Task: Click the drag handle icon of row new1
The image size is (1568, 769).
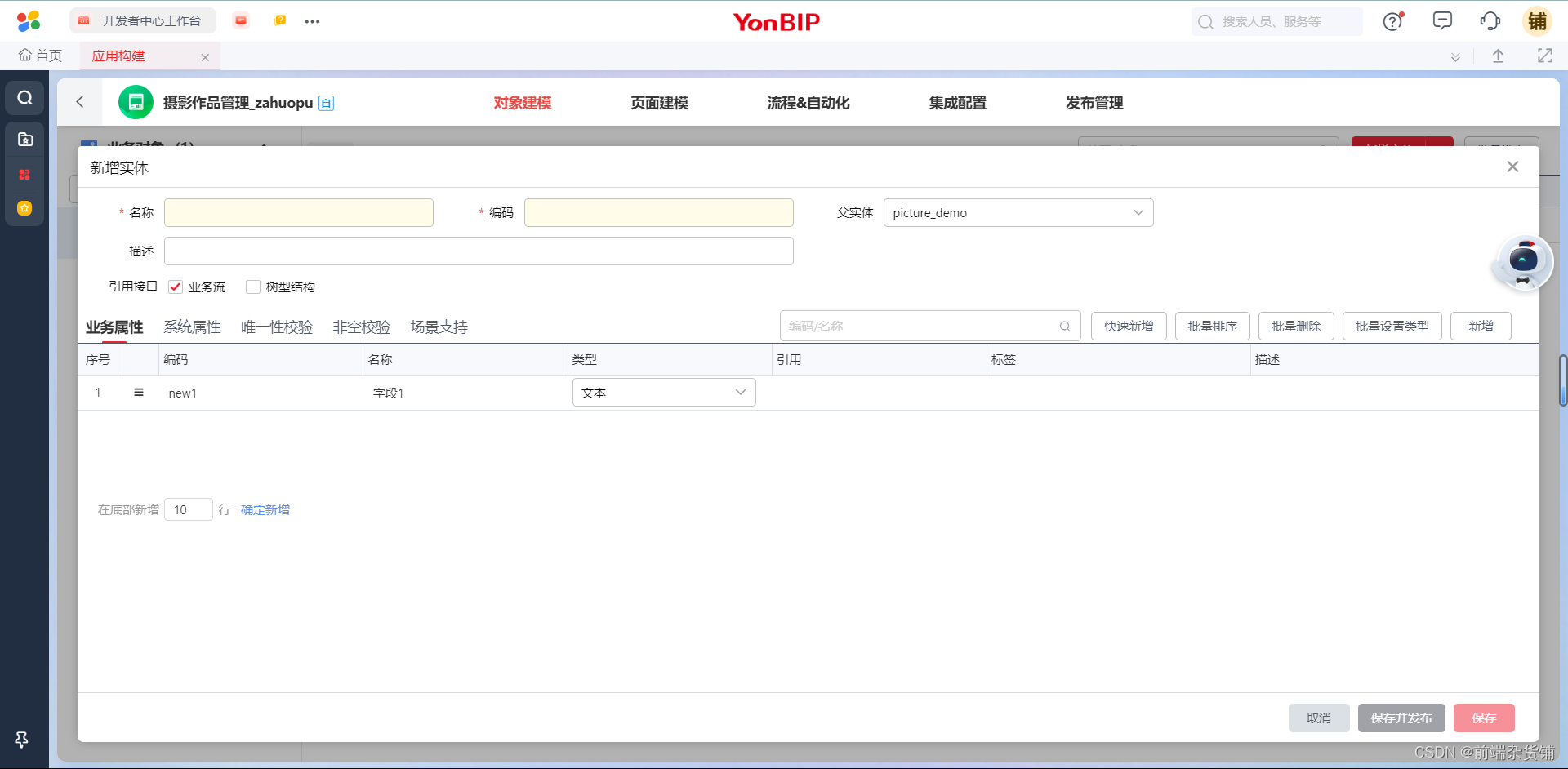Action: (x=139, y=393)
